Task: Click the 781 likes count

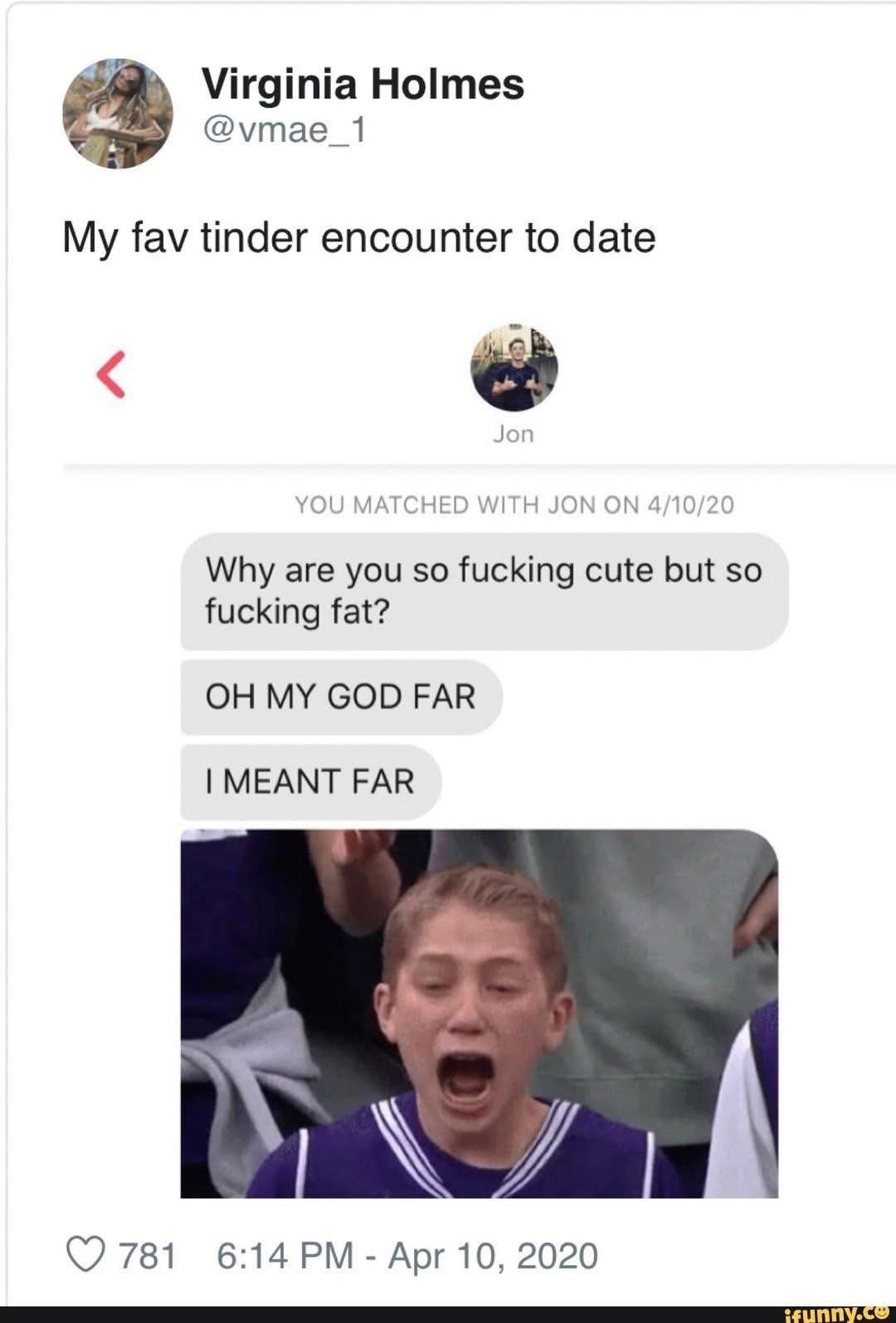Action: pyautogui.click(x=148, y=1255)
